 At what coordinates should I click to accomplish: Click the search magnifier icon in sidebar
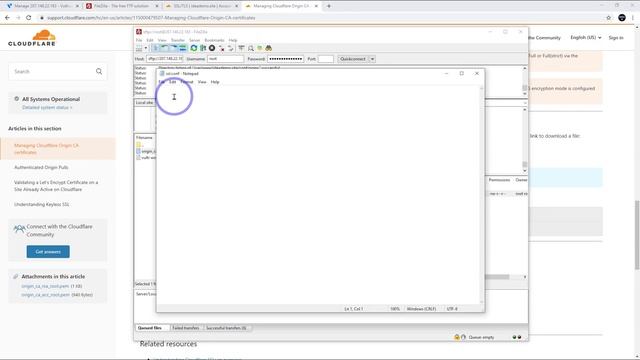[x=99, y=71]
